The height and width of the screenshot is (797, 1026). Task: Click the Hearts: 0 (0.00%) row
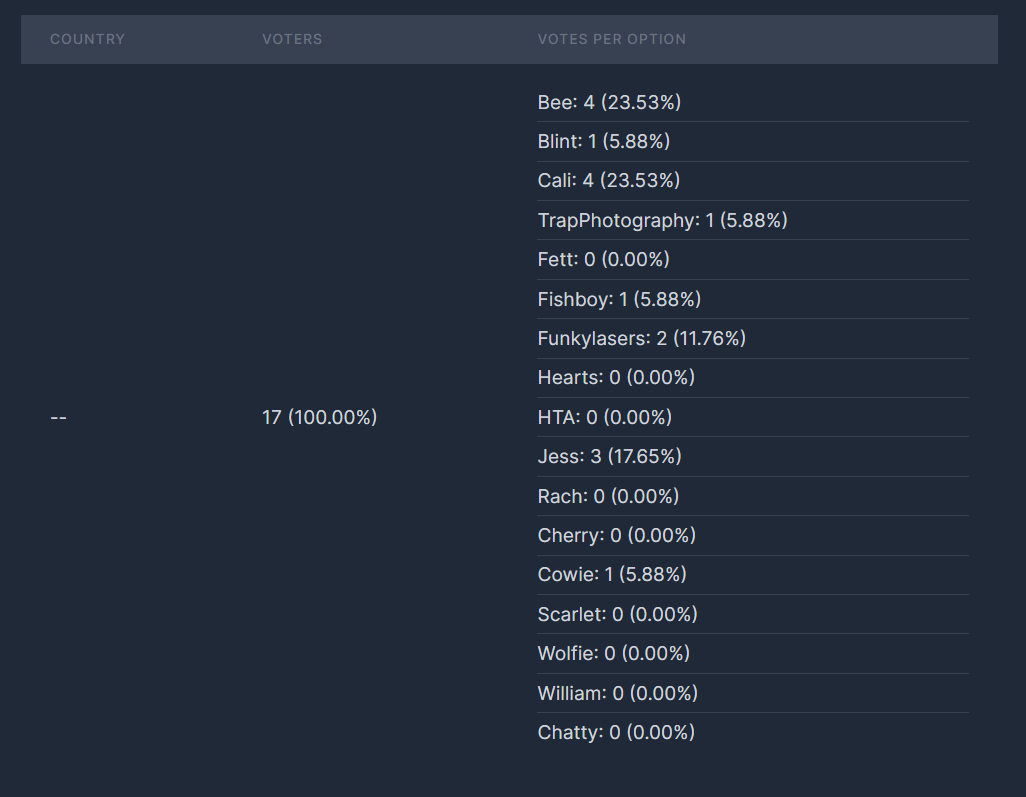coord(616,378)
